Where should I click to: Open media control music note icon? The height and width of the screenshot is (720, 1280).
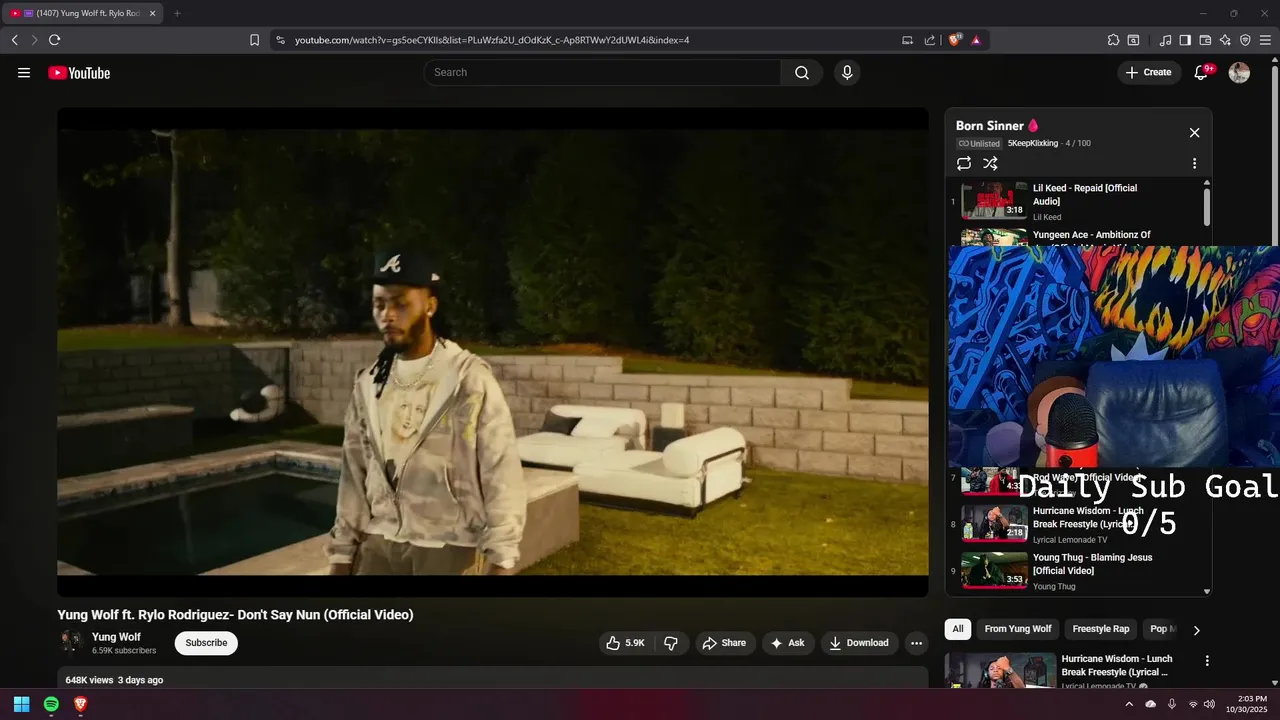click(x=1165, y=40)
